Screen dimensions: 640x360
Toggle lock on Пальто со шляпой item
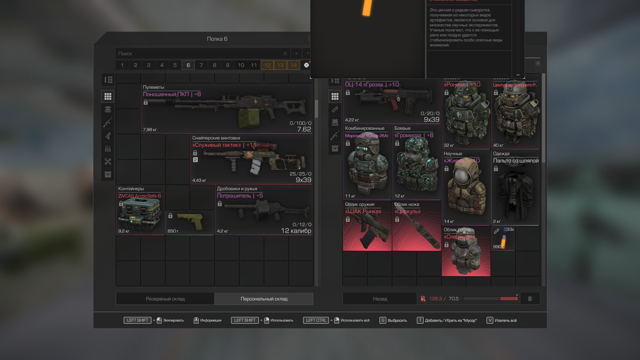point(496,169)
